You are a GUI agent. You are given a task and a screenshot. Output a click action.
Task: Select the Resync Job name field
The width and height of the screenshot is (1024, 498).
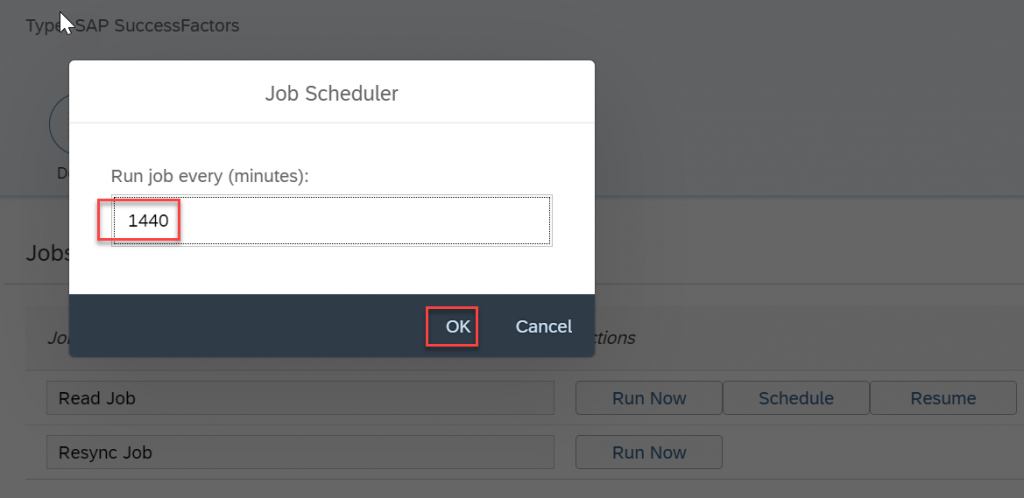300,452
